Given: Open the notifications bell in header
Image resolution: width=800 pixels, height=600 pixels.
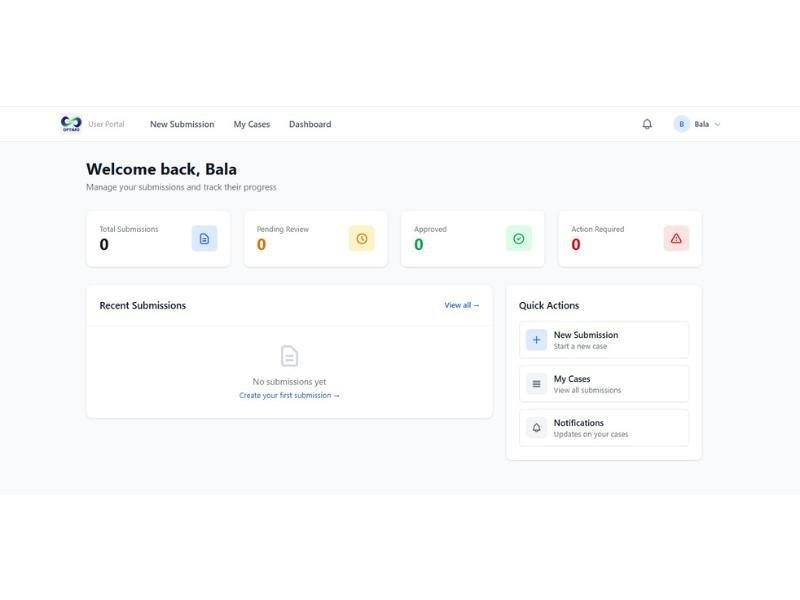Looking at the screenshot, I should (647, 124).
